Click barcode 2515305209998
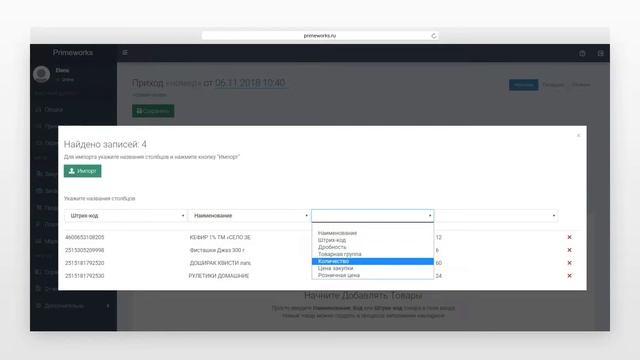This screenshot has height=360, width=640. tap(84, 250)
